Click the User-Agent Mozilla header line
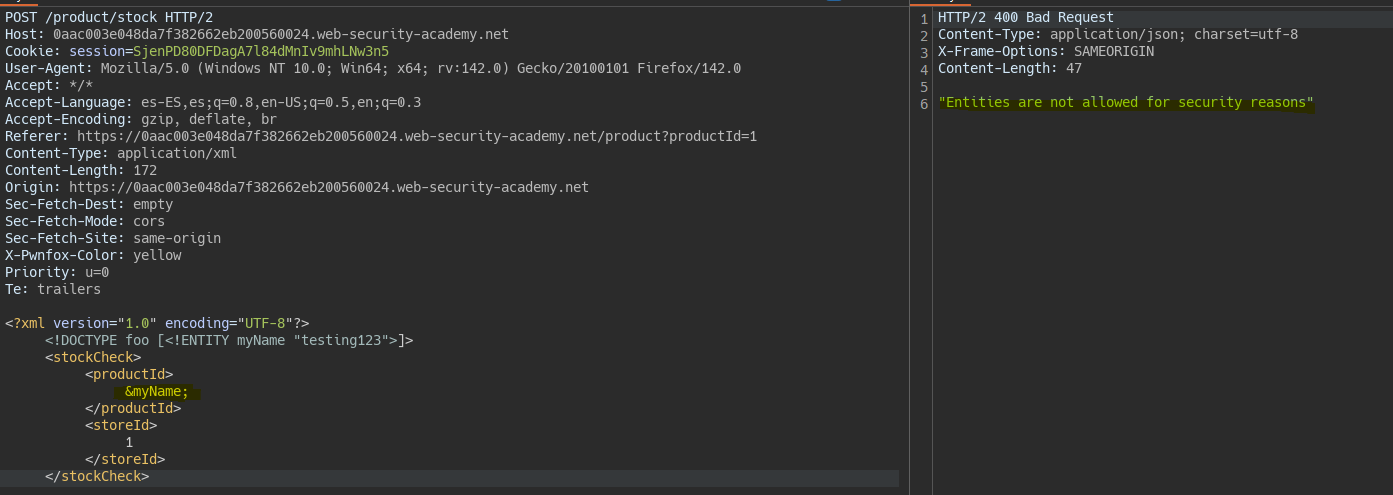This screenshot has height=495, width=1393. pos(373,68)
